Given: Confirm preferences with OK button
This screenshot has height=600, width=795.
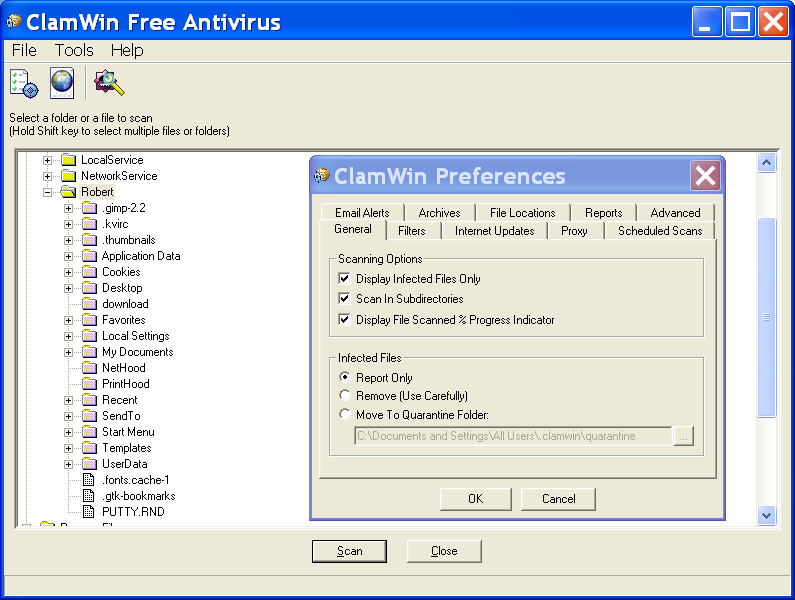Looking at the screenshot, I should (476, 499).
